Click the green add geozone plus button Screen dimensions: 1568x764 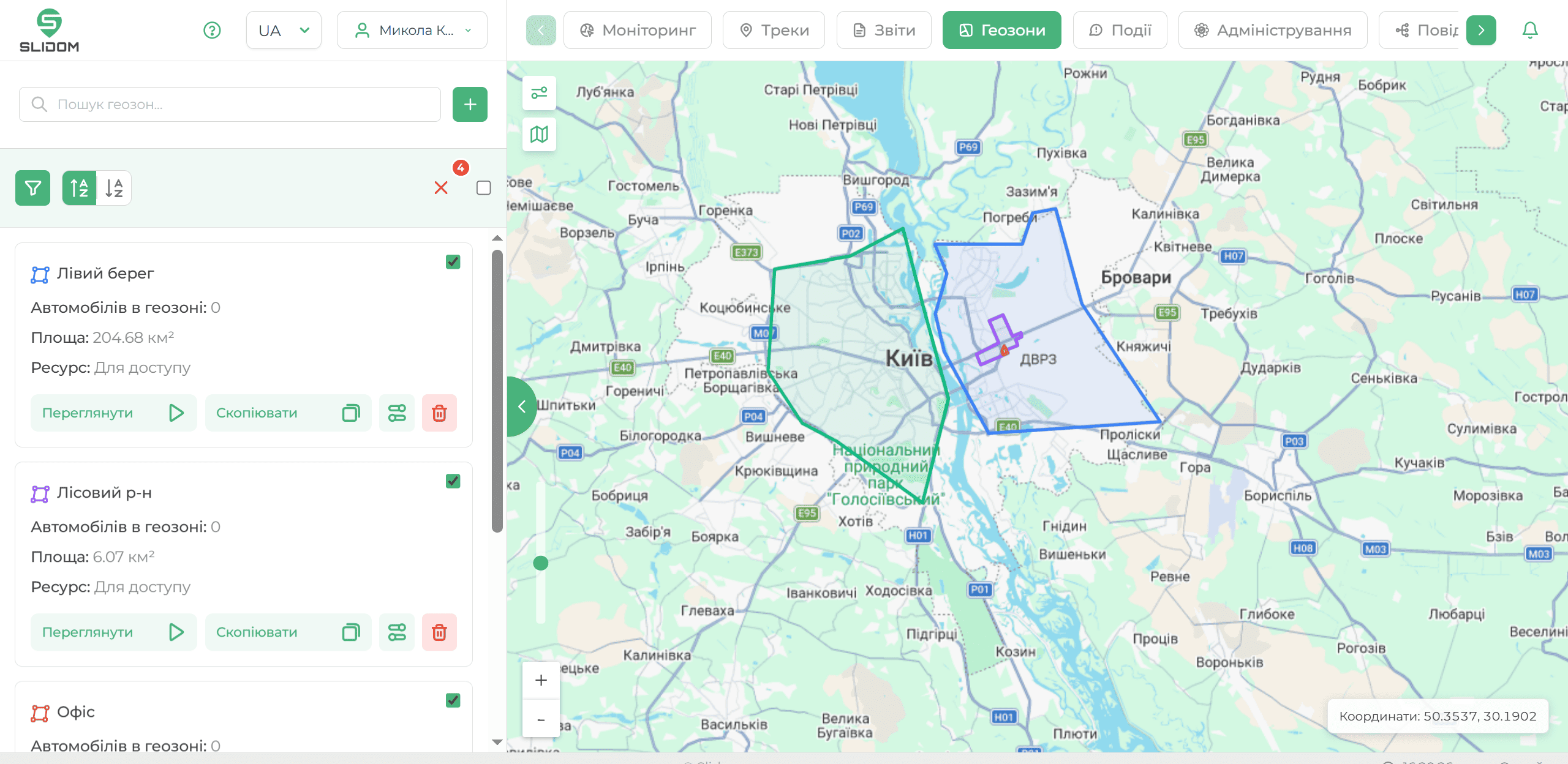pyautogui.click(x=470, y=105)
